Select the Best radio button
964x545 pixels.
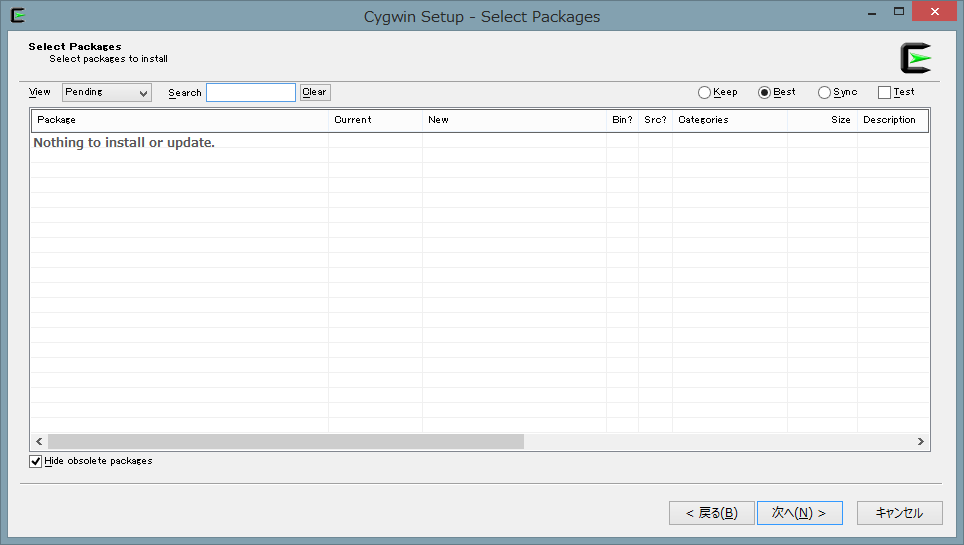pyautogui.click(x=765, y=92)
